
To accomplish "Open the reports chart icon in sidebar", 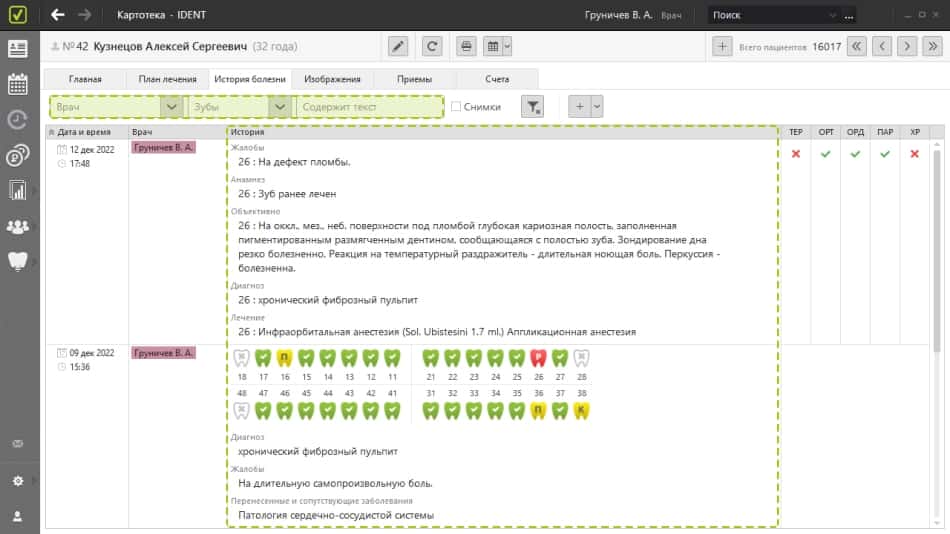I will pos(17,190).
